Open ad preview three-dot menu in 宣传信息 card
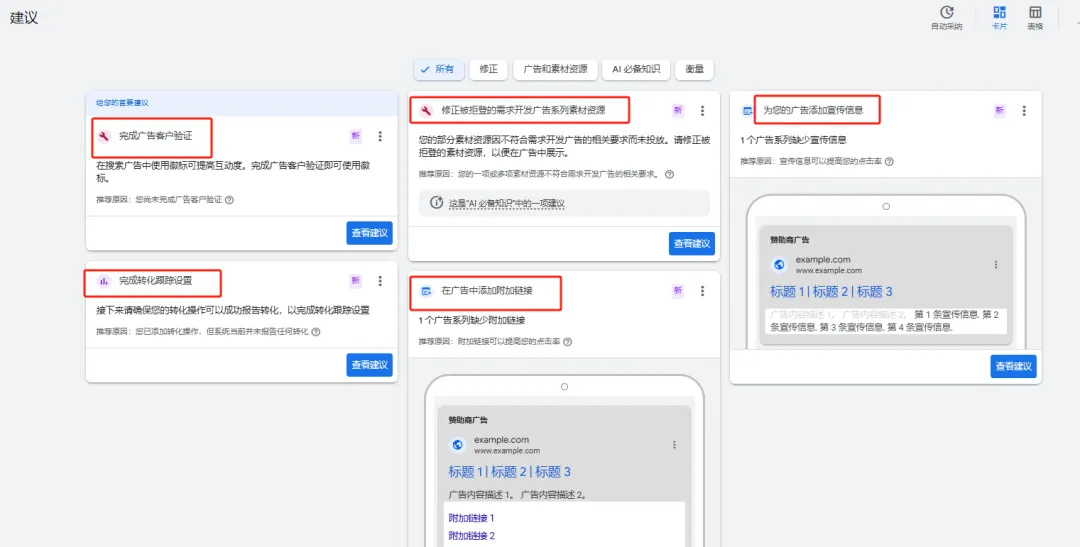The height and width of the screenshot is (547, 1080). click(995, 265)
